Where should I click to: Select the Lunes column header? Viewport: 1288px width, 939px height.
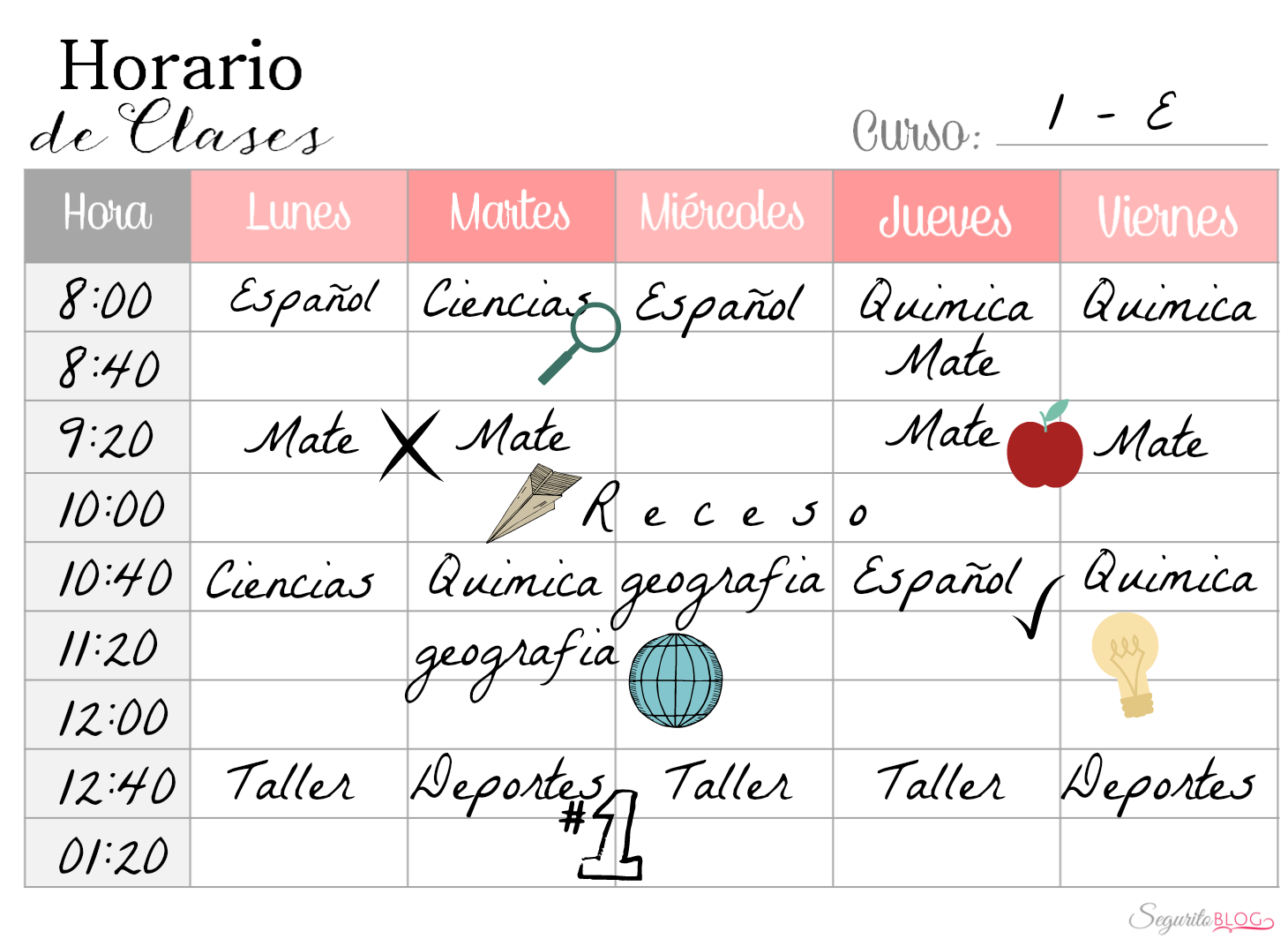(x=299, y=216)
